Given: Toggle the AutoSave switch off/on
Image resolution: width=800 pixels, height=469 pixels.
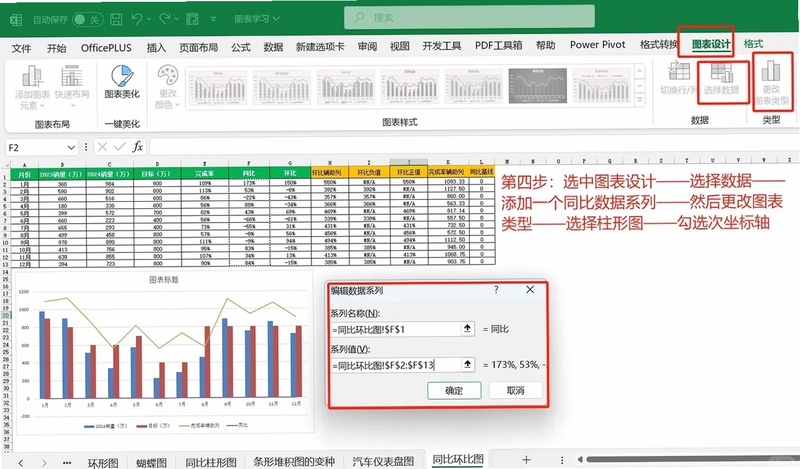Looking at the screenshot, I should (x=87, y=19).
